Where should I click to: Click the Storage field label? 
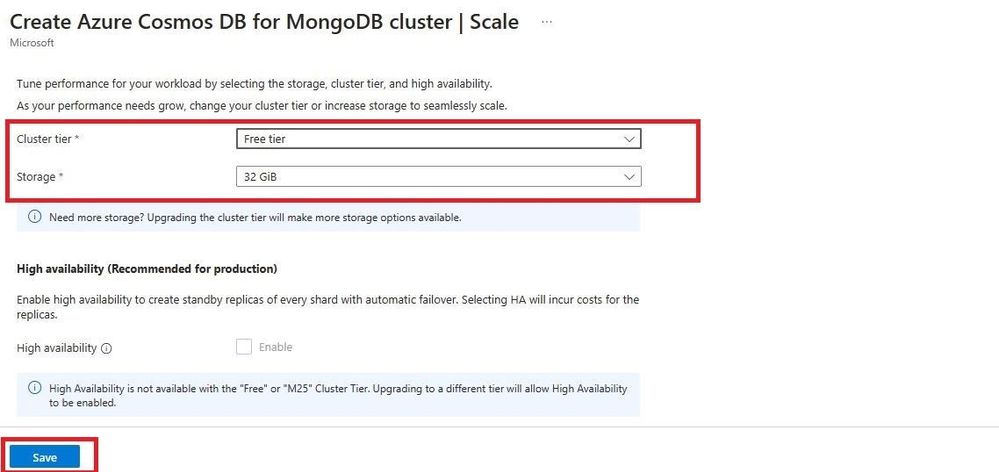click(x=40, y=176)
